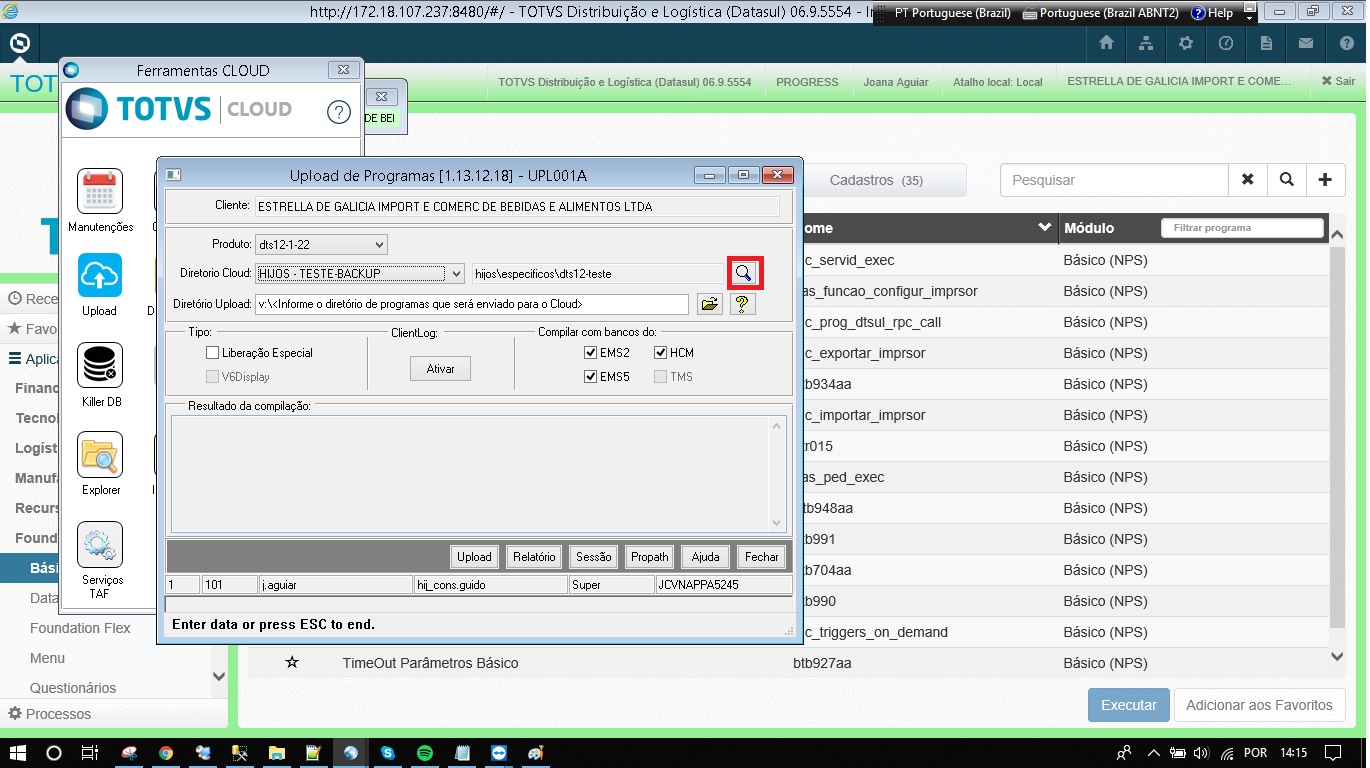This screenshot has width=1370, height=768.
Task: Uncheck the EMS2 database checkbox
Action: coord(591,353)
